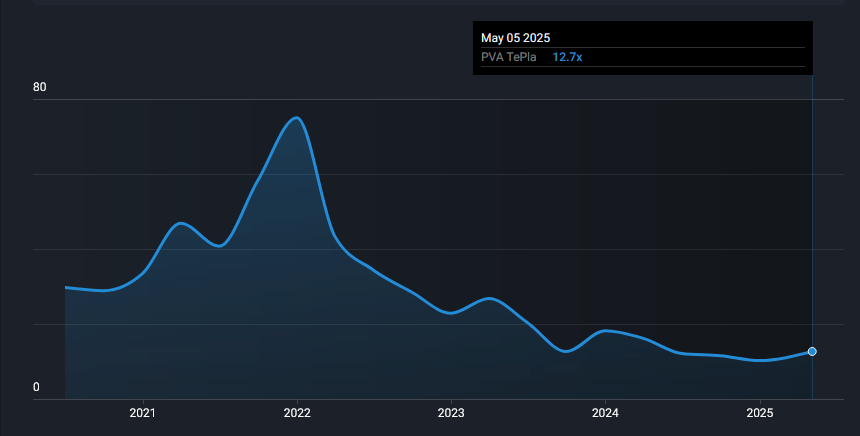Select the 2023 x-axis label

451,413
